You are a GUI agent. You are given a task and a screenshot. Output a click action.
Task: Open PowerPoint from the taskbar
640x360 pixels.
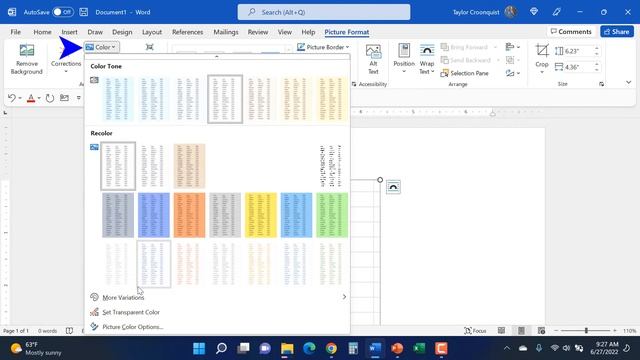[397, 348]
